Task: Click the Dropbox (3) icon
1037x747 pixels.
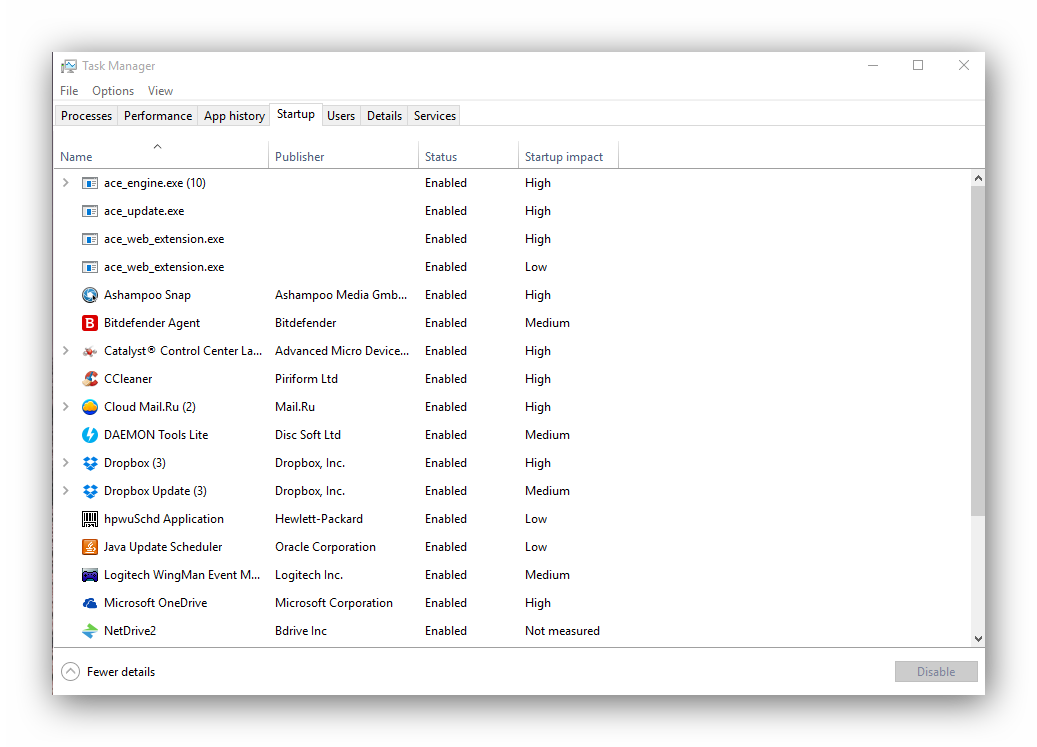Action: 90,463
